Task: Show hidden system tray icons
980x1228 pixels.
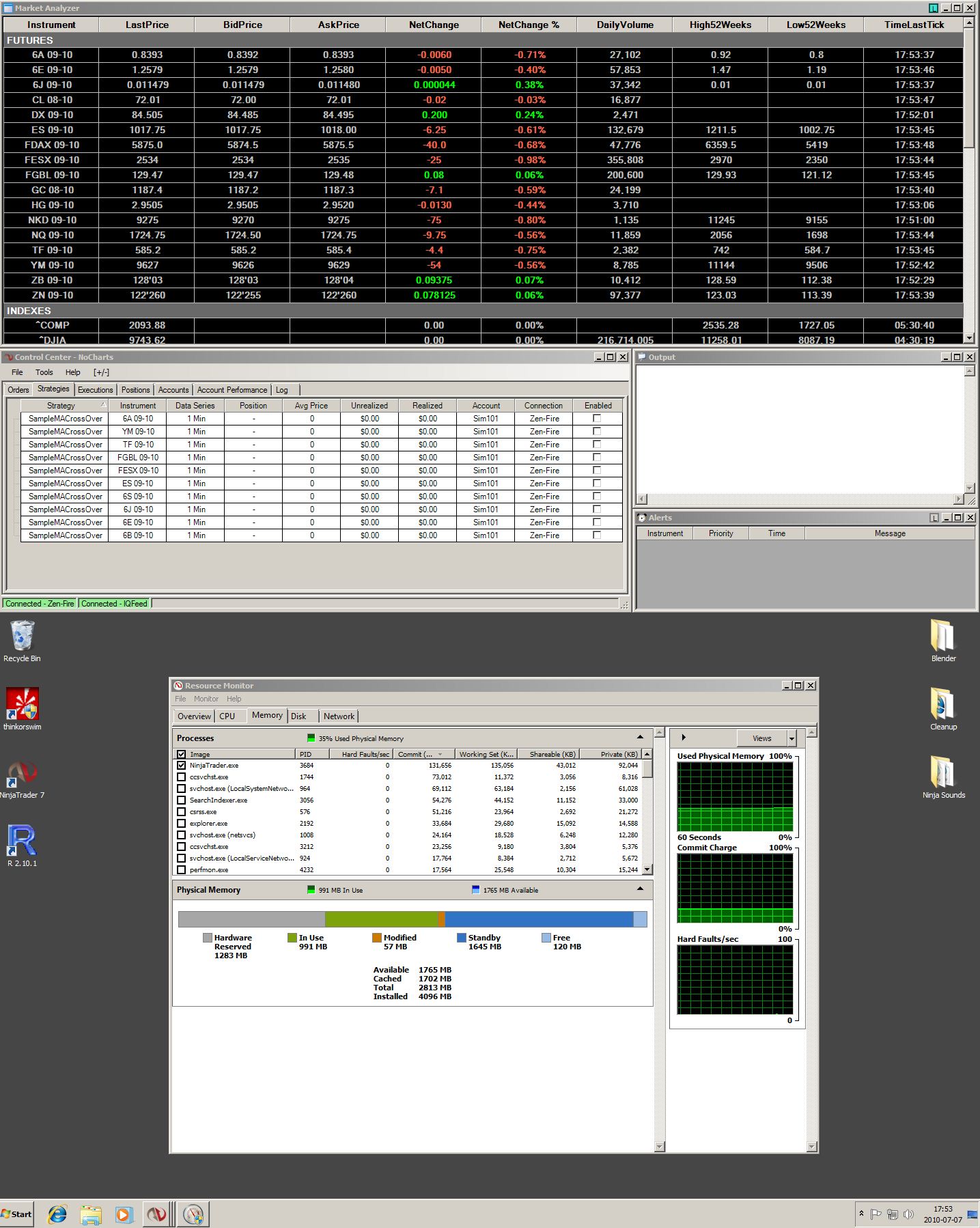Action: [861, 1214]
